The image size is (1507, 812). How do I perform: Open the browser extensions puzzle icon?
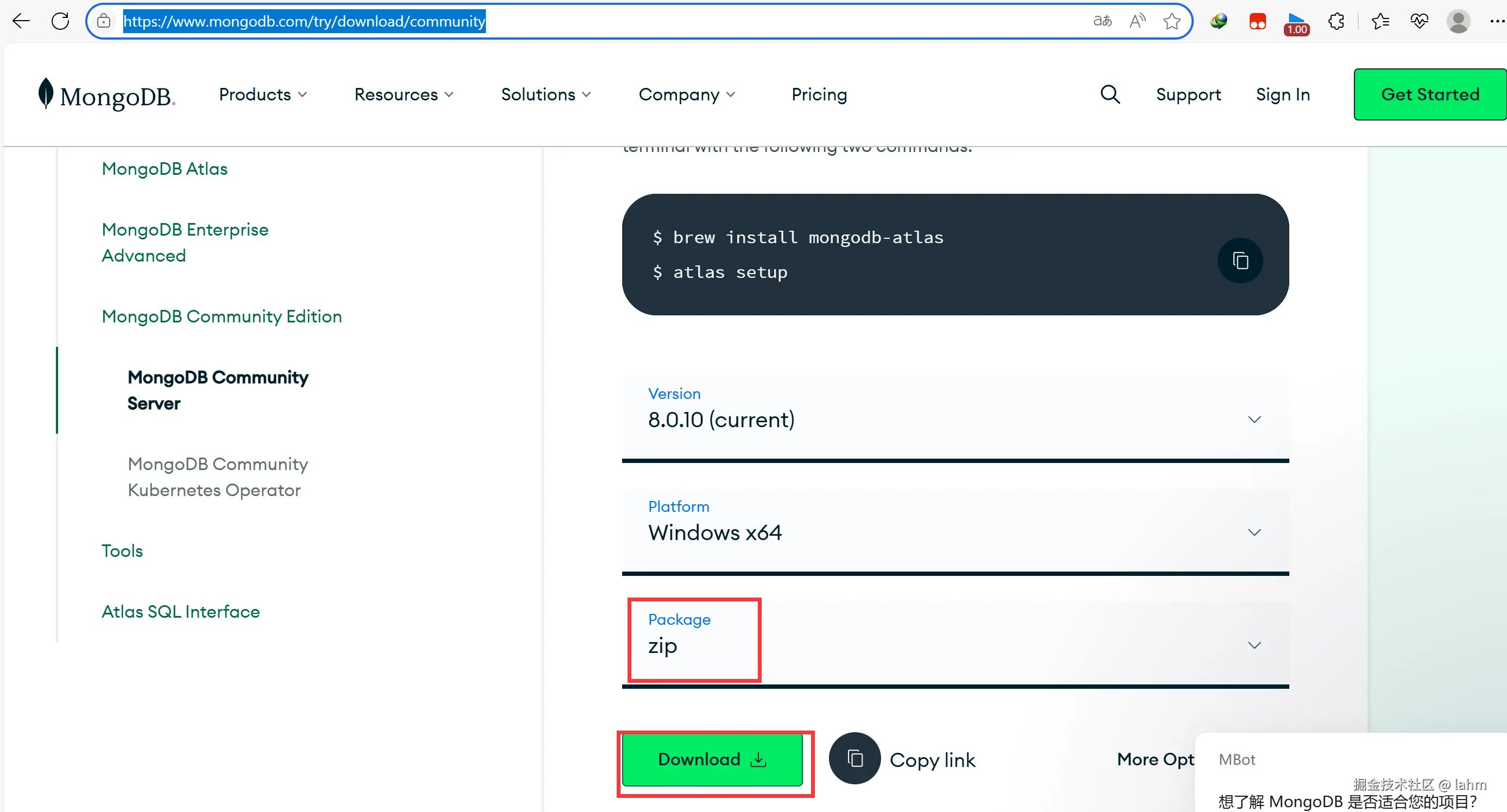(1336, 22)
